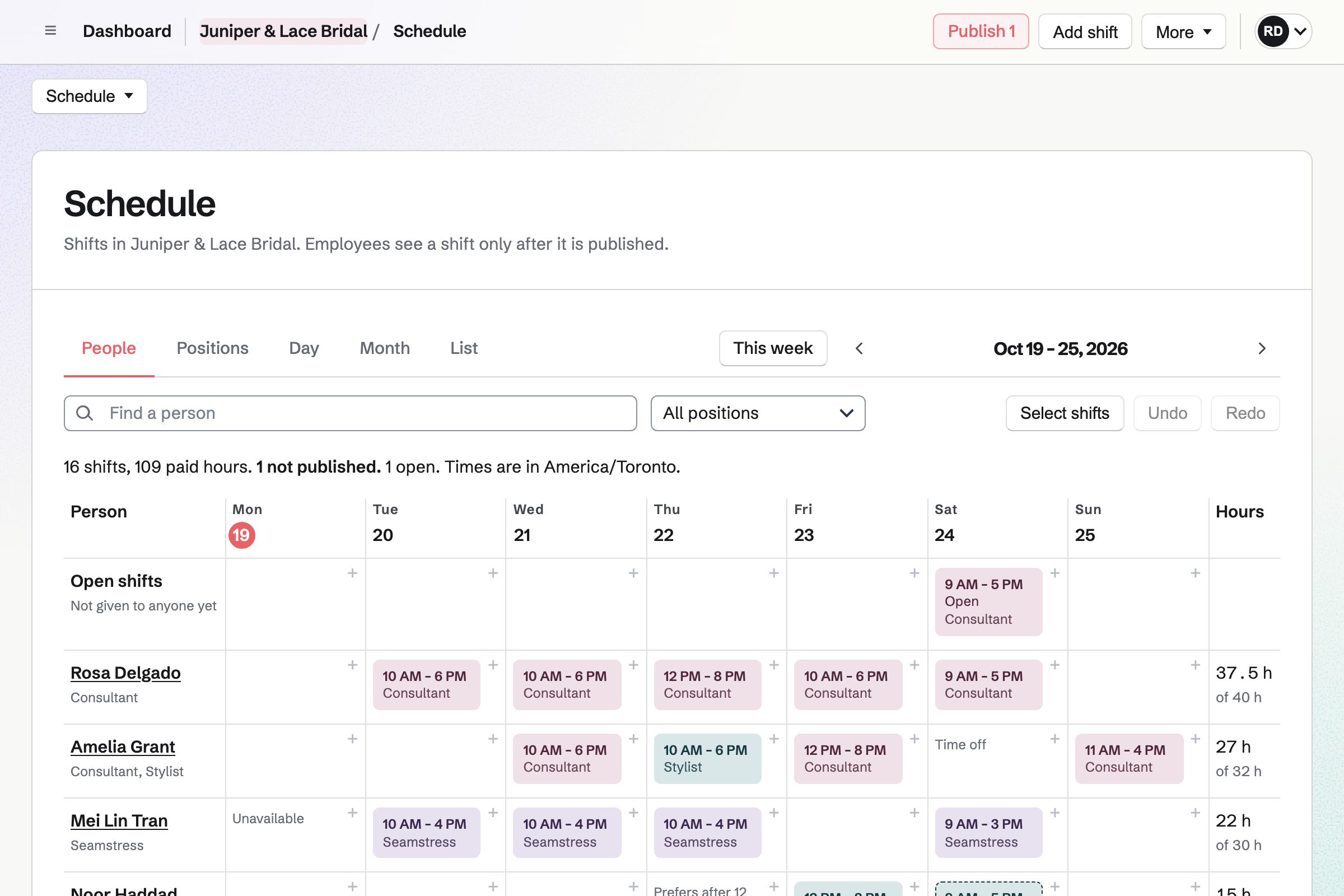Open the All positions filter
The image size is (1344, 896).
coord(758,413)
